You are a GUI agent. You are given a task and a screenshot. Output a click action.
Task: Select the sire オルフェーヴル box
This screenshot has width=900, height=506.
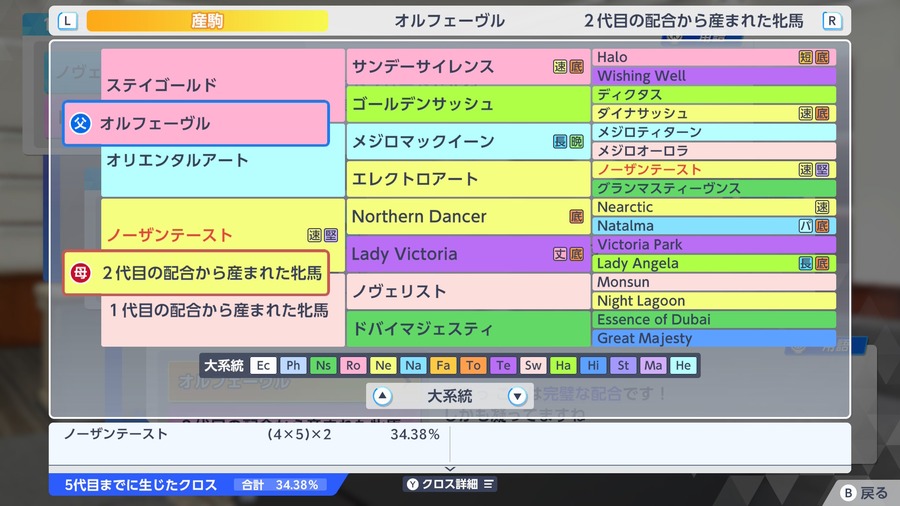click(196, 123)
